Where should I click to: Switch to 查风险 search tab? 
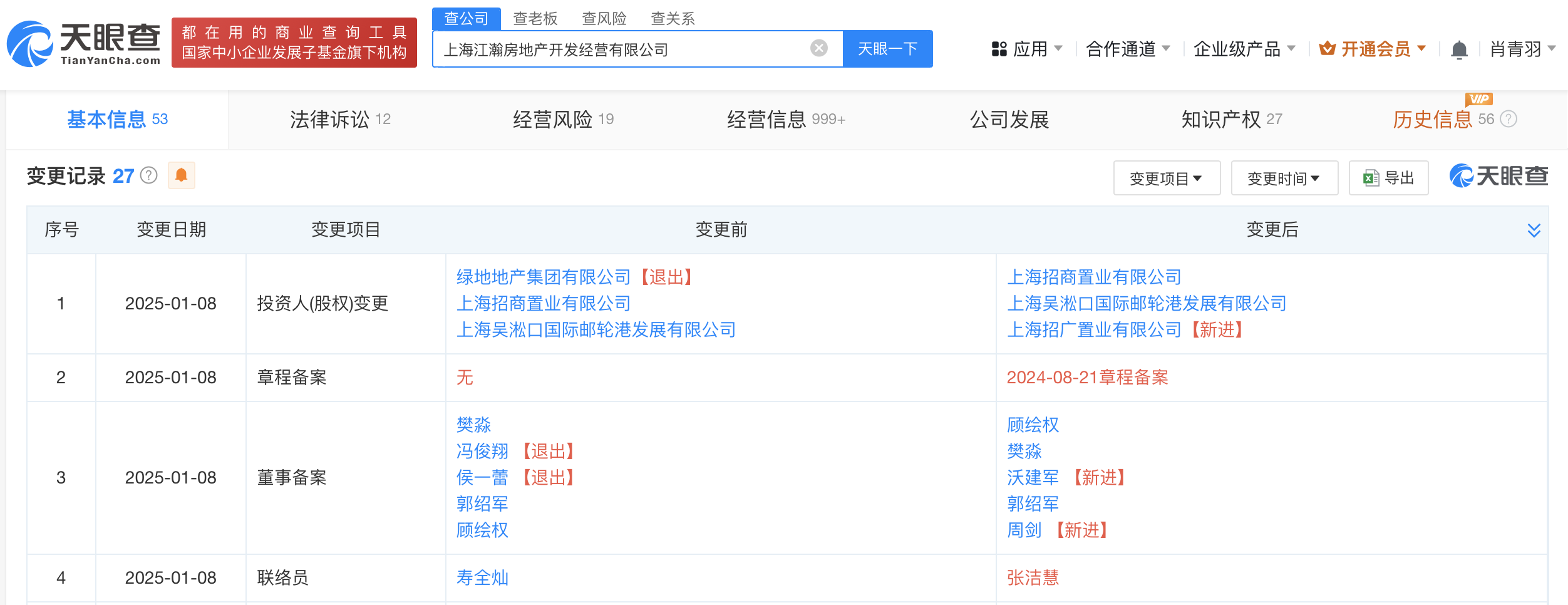pos(604,19)
